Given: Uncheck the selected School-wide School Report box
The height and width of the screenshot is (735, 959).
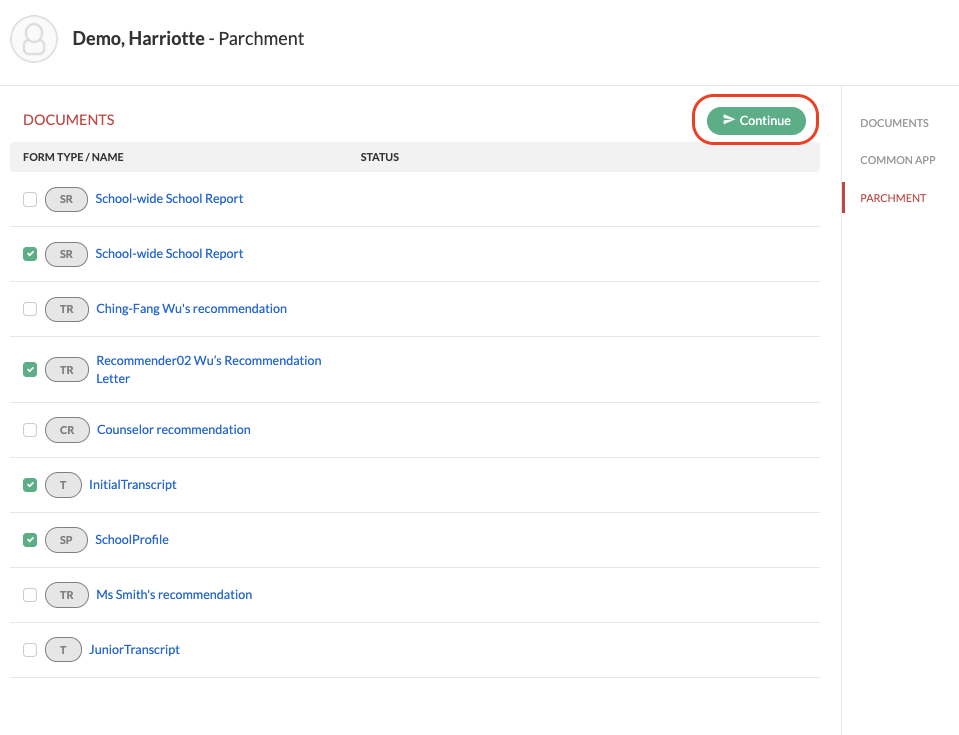Looking at the screenshot, I should pyautogui.click(x=30, y=254).
